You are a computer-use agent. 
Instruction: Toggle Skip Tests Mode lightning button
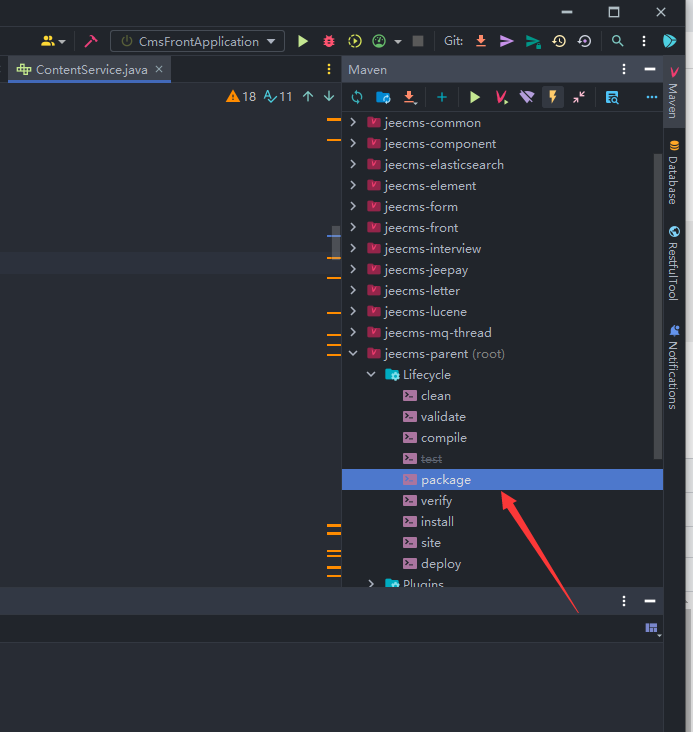tap(552, 97)
